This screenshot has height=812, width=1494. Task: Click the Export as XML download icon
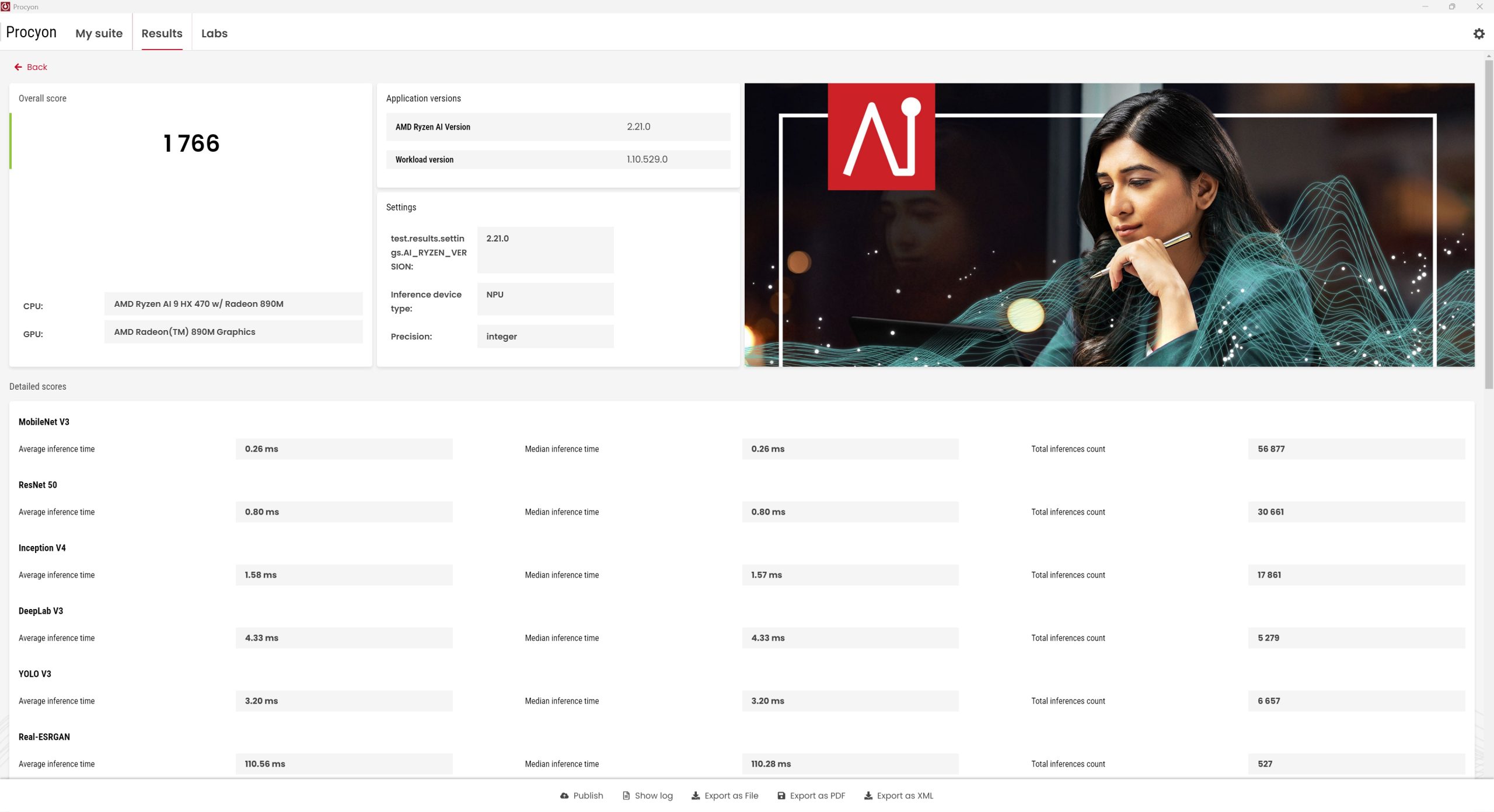[868, 796]
